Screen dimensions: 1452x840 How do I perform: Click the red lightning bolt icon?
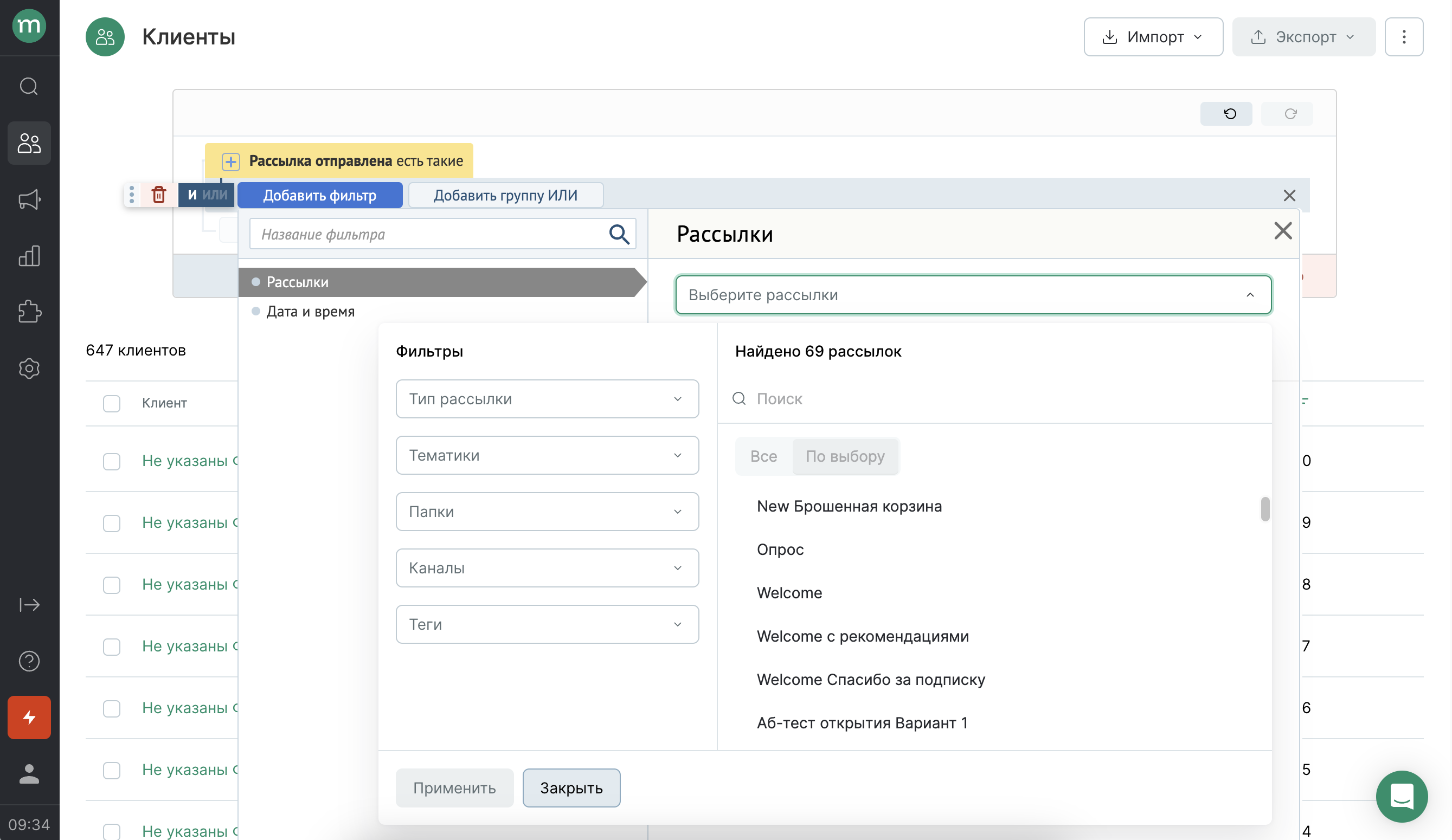[29, 718]
